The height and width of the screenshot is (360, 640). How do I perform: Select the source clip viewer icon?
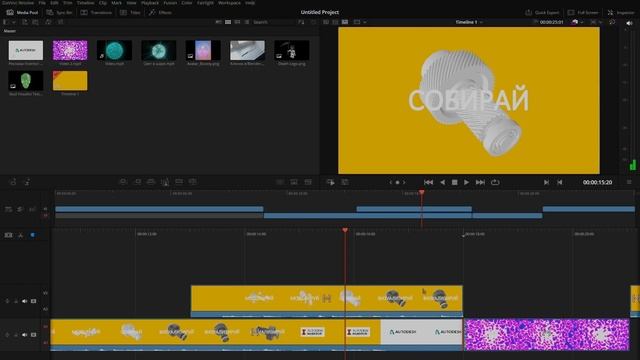pos(326,22)
